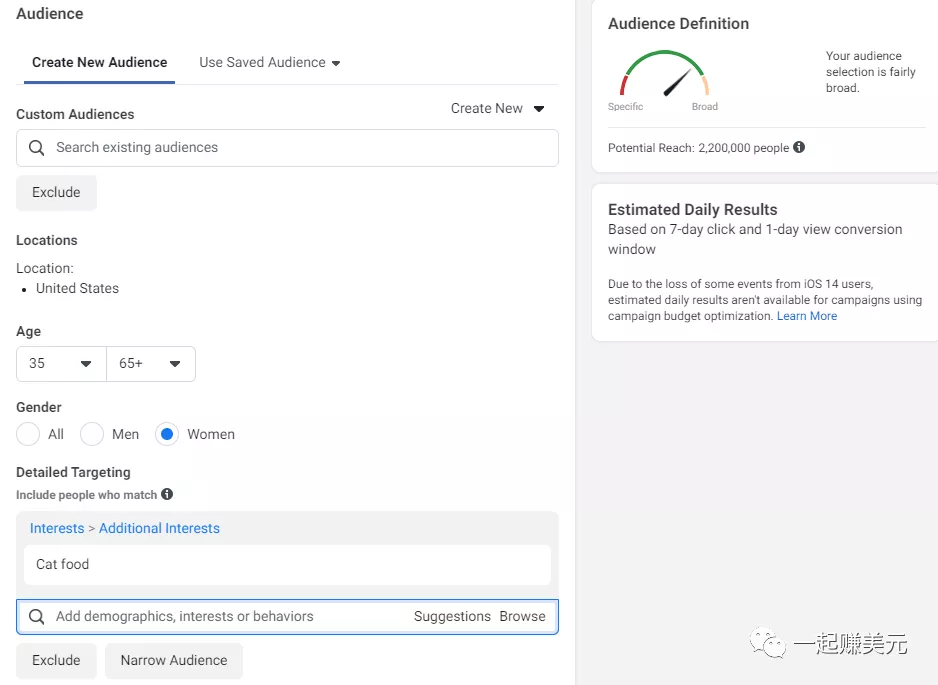Open the minimum age 35 dropdown

[61, 364]
